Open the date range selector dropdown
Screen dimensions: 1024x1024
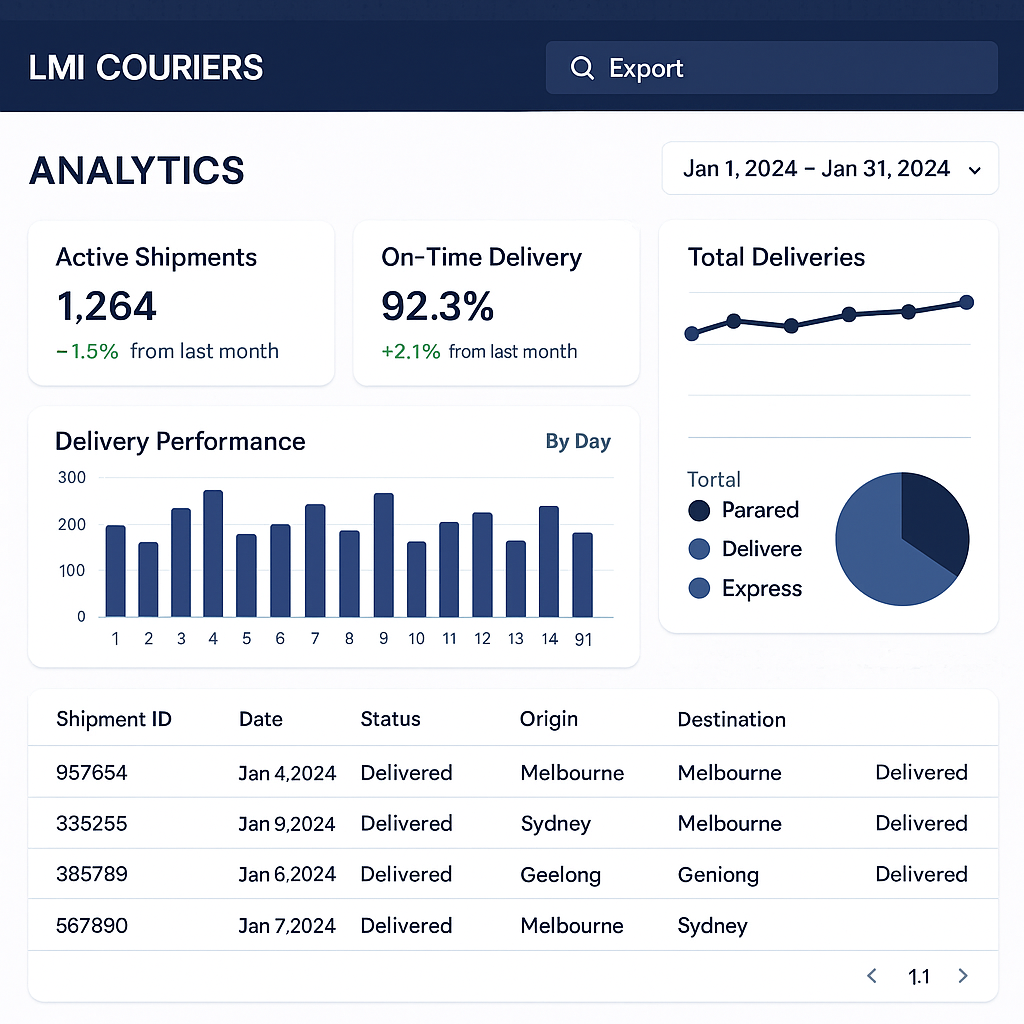[x=829, y=168]
